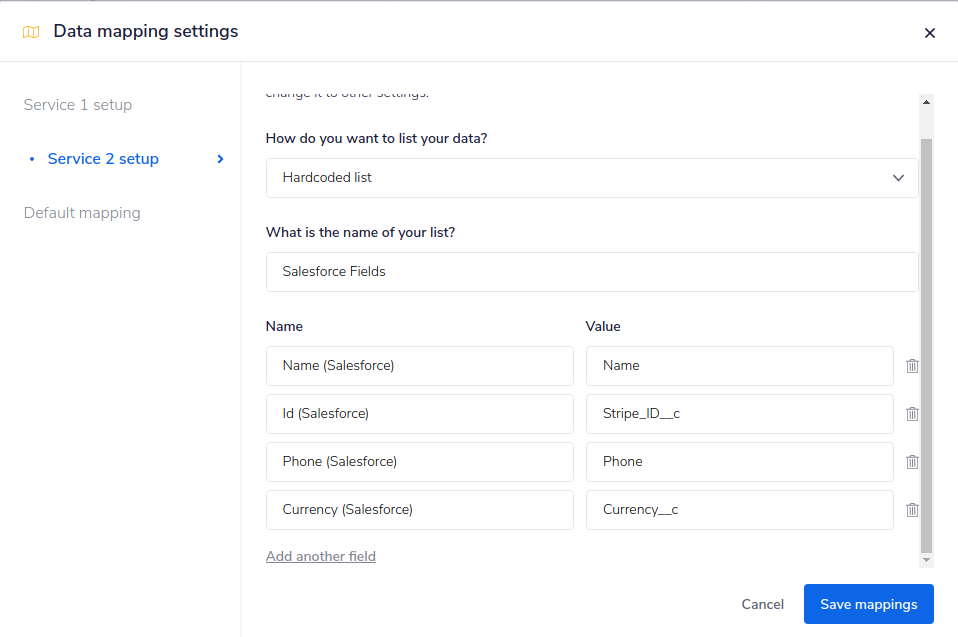Click the Stripe_ID__c value field
The width and height of the screenshot is (958, 637).
739,414
